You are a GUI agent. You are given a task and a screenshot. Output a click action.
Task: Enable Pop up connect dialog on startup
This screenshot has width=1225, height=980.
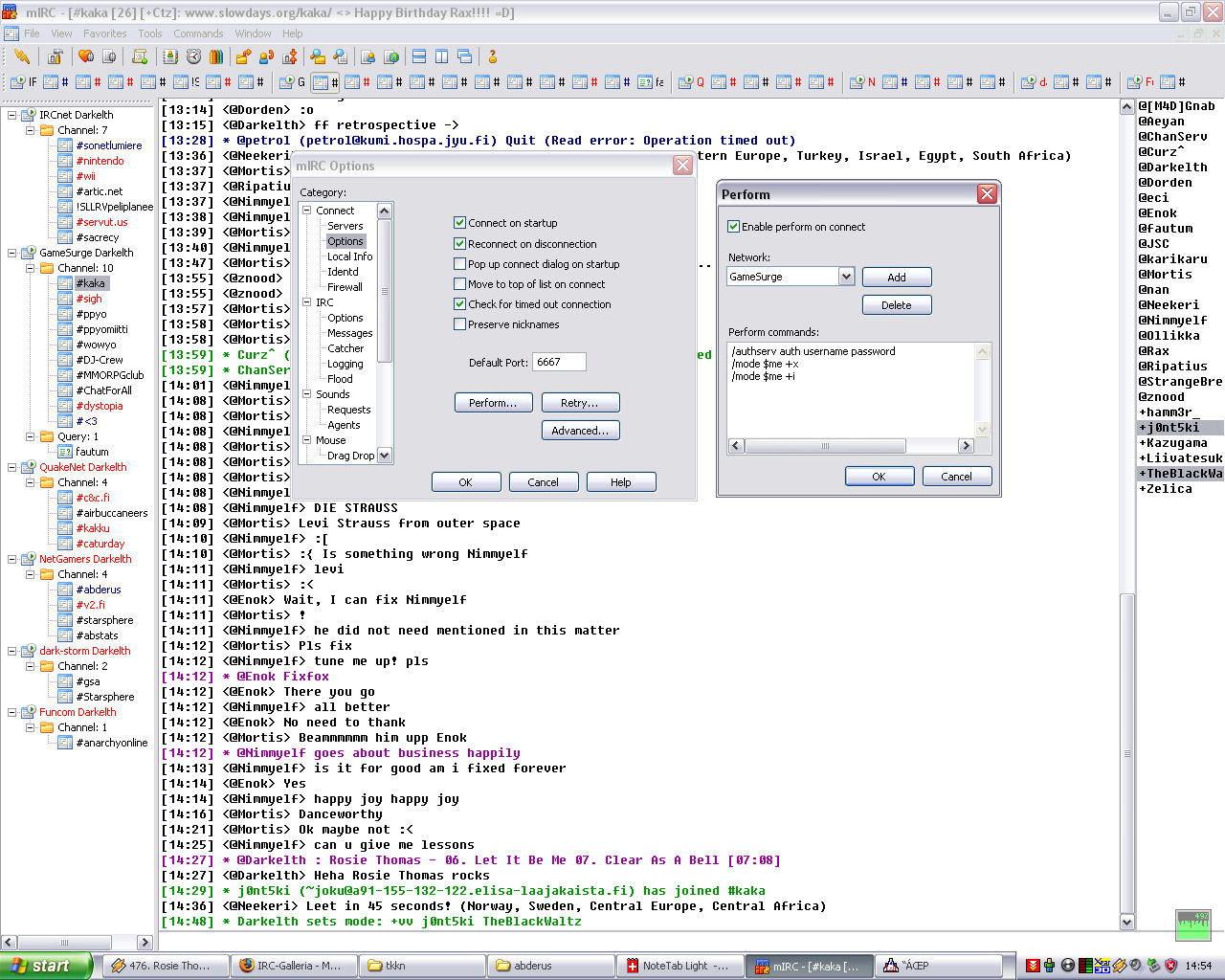coord(459,264)
